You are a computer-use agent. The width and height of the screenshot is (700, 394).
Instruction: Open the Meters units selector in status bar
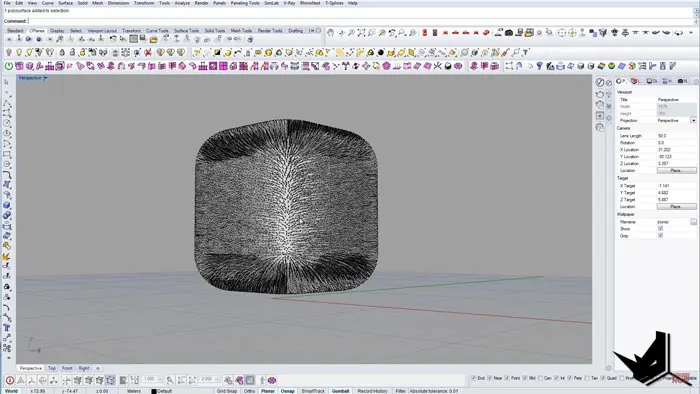pos(133,391)
